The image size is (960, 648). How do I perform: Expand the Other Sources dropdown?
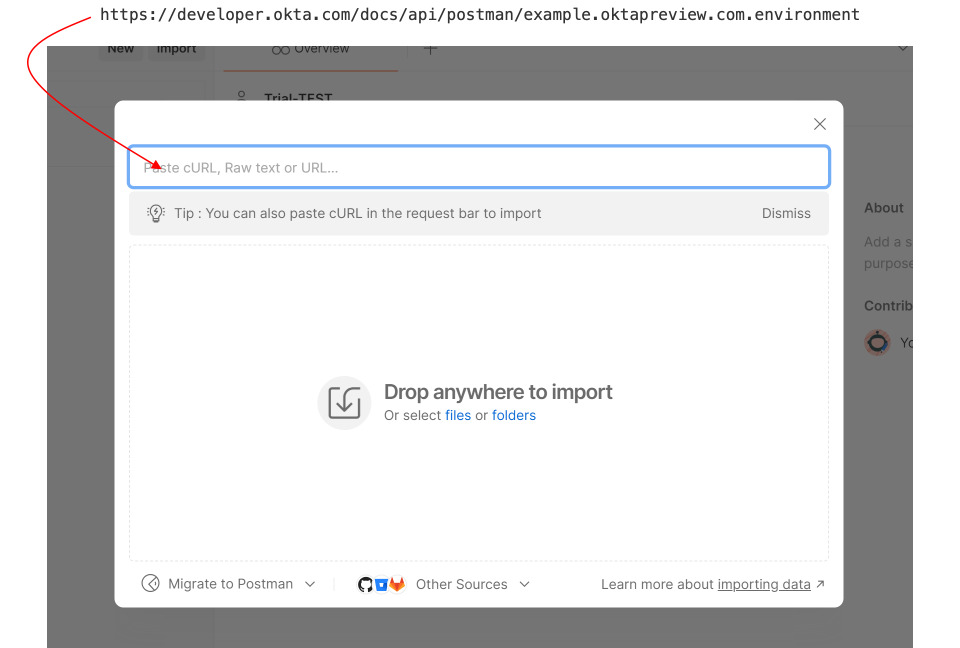pyautogui.click(x=524, y=584)
